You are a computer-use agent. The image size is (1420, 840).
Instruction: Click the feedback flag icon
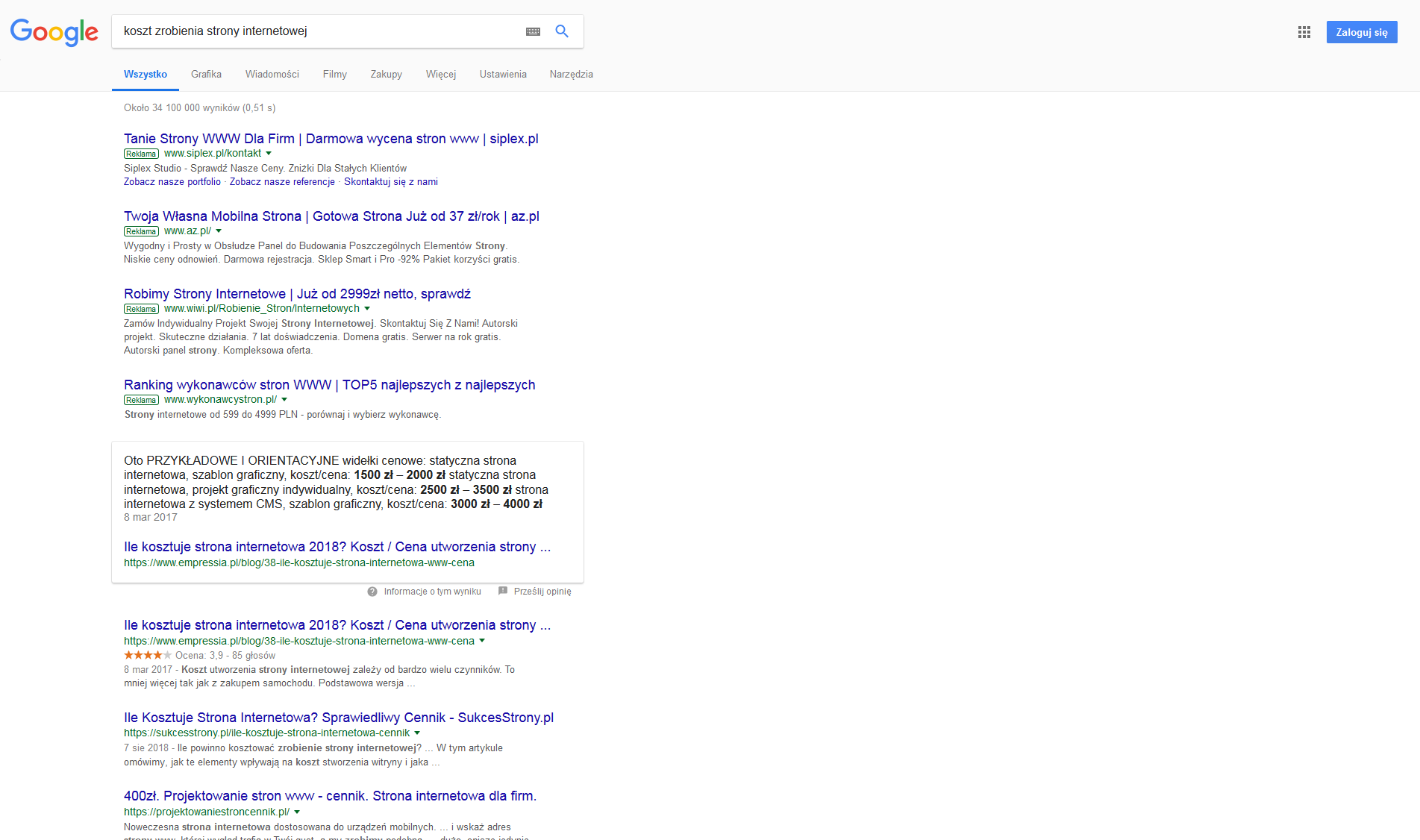point(503,592)
